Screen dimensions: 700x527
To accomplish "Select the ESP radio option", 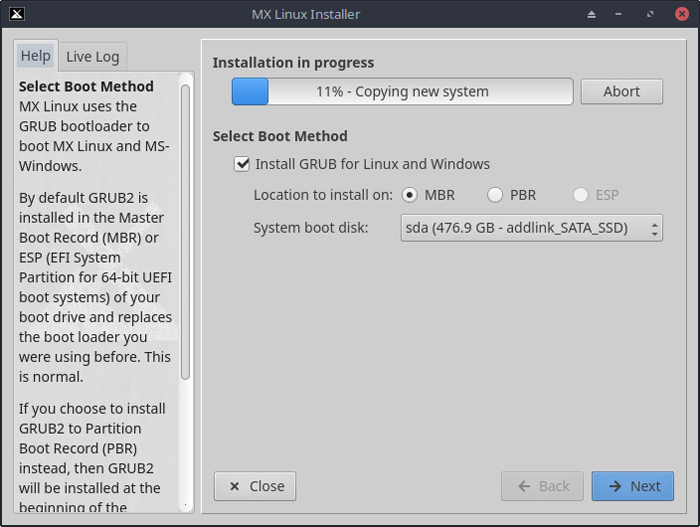I will click(580, 195).
